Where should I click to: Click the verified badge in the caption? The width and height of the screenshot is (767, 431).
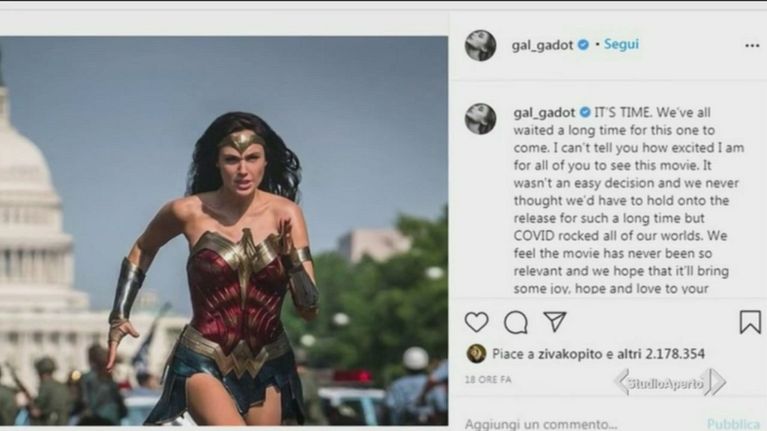coord(585,112)
